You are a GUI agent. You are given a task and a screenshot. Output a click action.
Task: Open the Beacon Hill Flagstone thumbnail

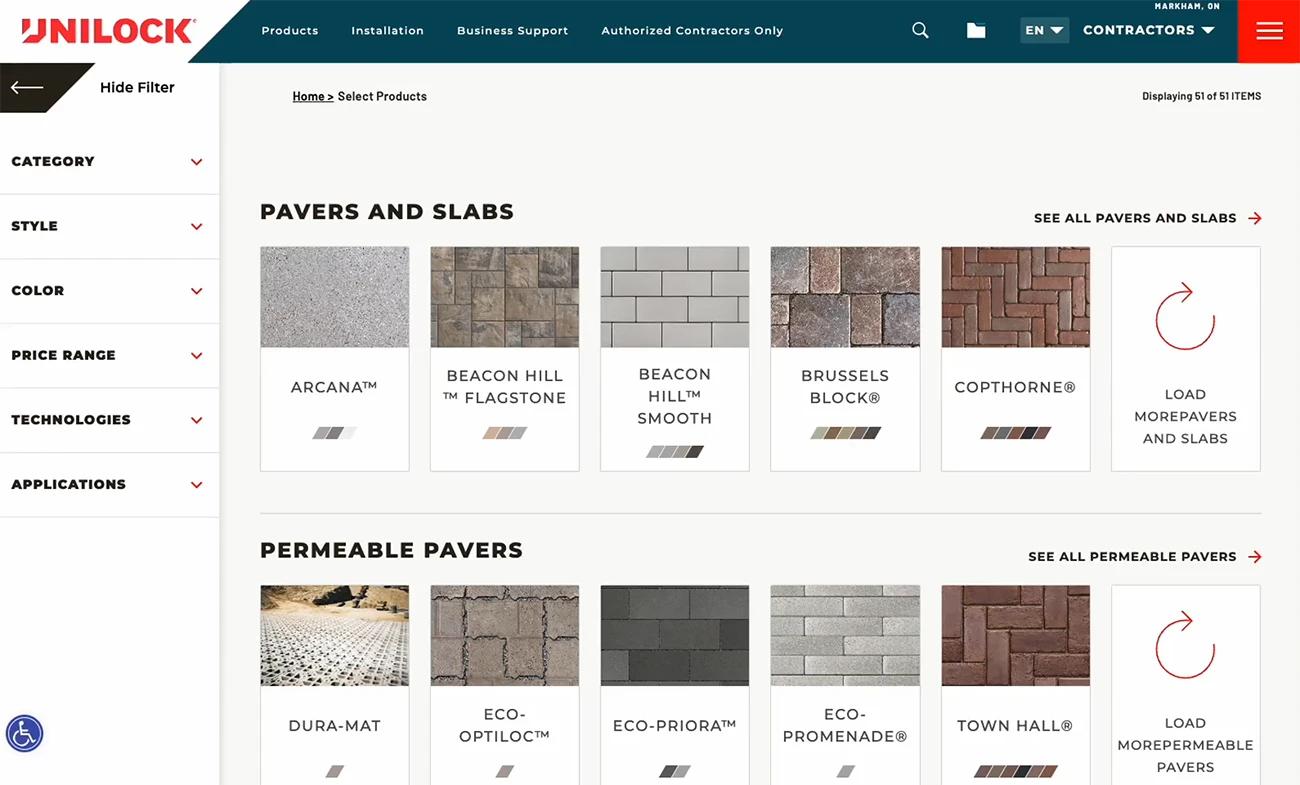point(505,297)
